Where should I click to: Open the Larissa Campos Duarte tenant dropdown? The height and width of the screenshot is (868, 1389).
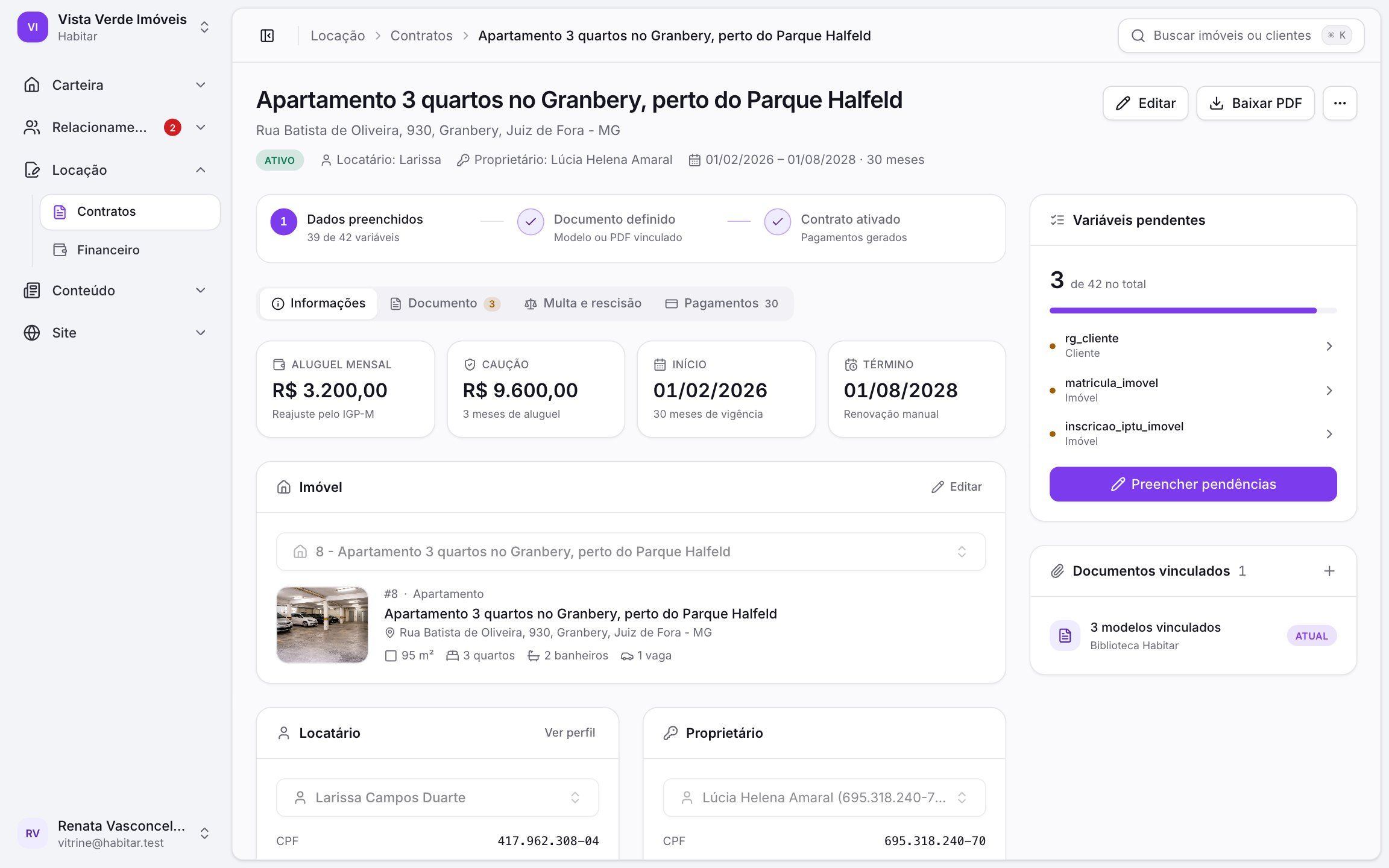(x=437, y=797)
